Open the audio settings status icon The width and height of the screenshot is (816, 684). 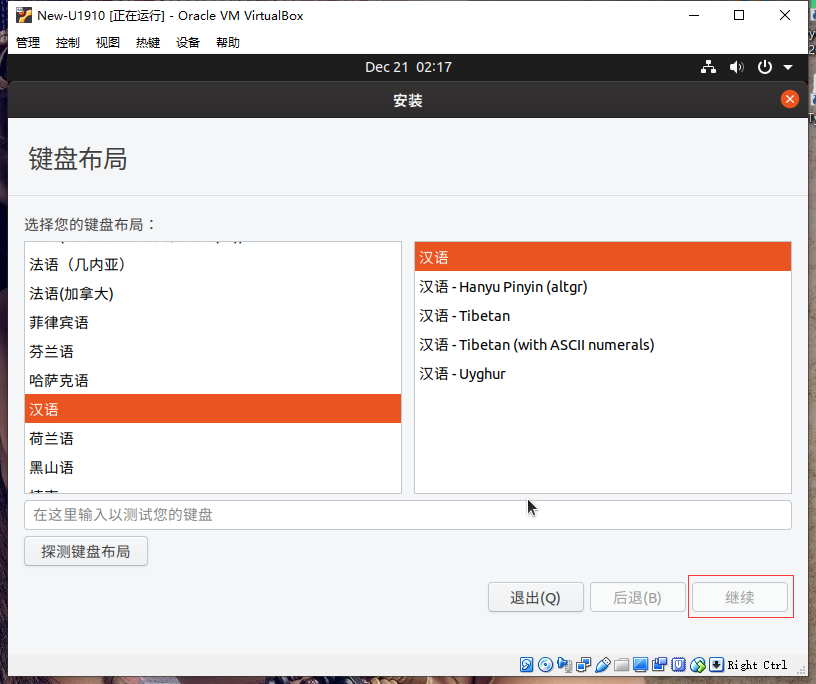click(564, 665)
